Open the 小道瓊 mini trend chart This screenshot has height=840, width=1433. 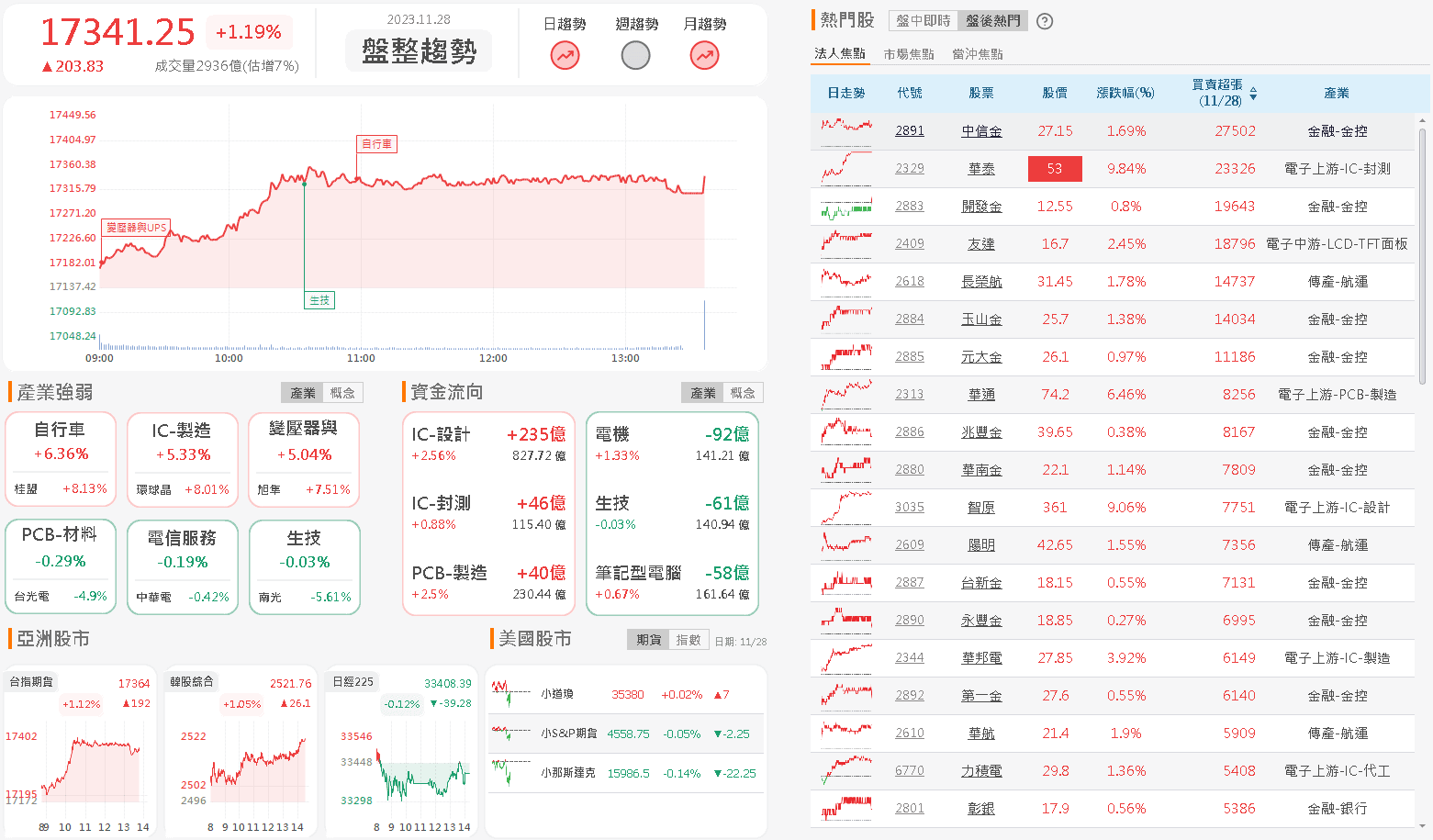pyautogui.click(x=511, y=692)
